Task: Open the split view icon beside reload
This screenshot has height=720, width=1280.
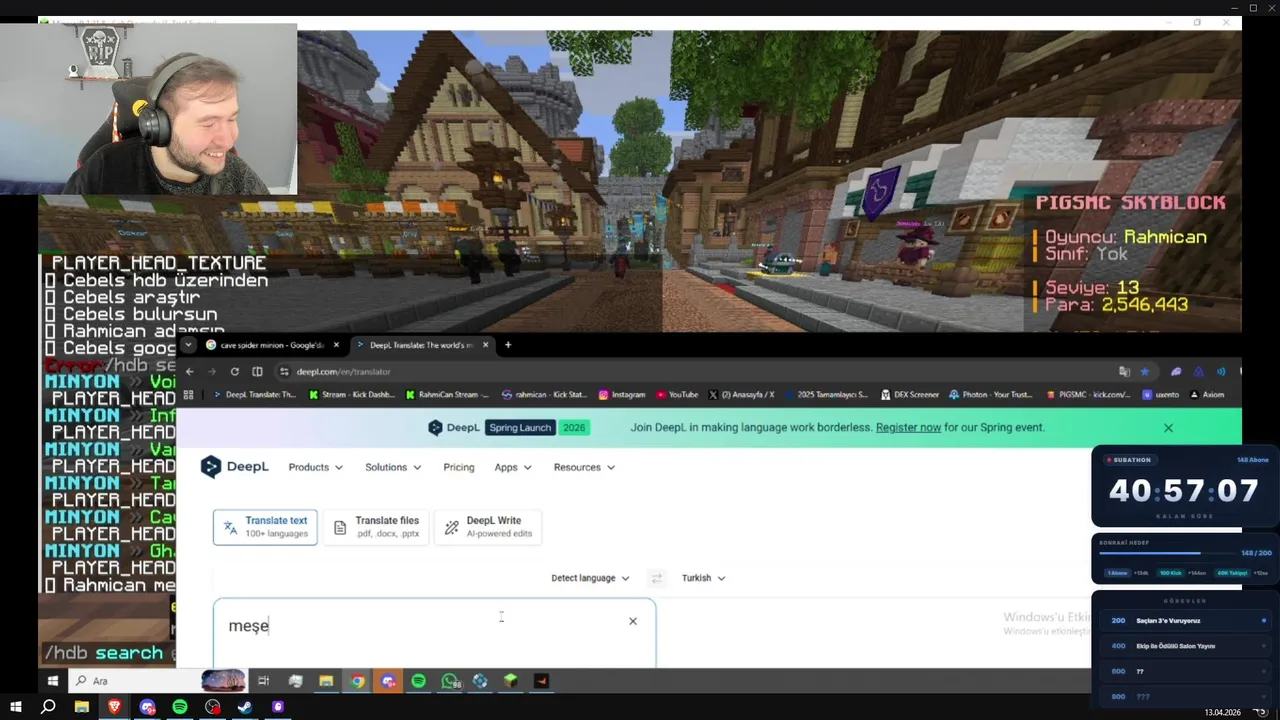Action: click(x=258, y=371)
